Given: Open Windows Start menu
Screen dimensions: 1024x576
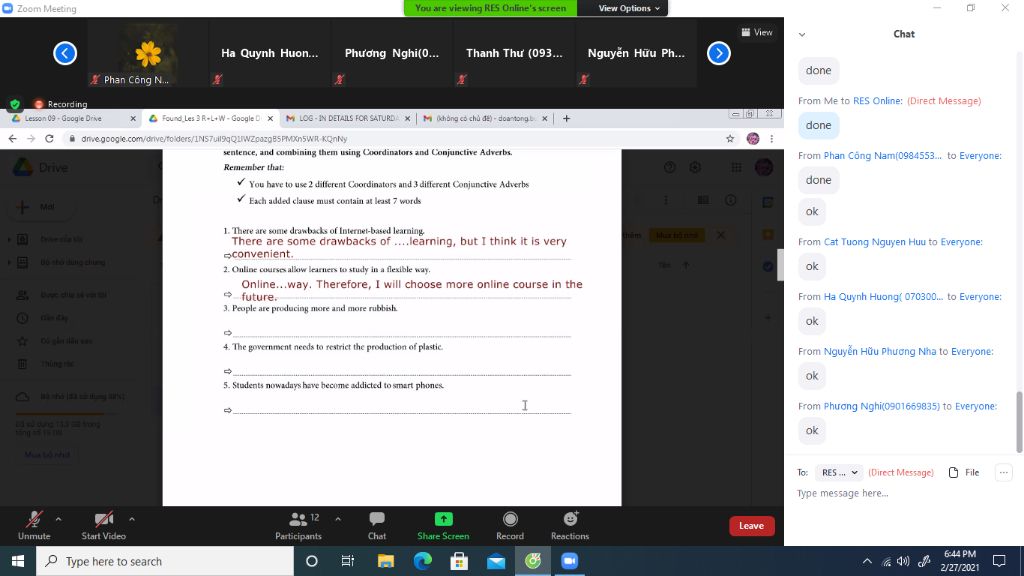Looking at the screenshot, I should pyautogui.click(x=18, y=561).
